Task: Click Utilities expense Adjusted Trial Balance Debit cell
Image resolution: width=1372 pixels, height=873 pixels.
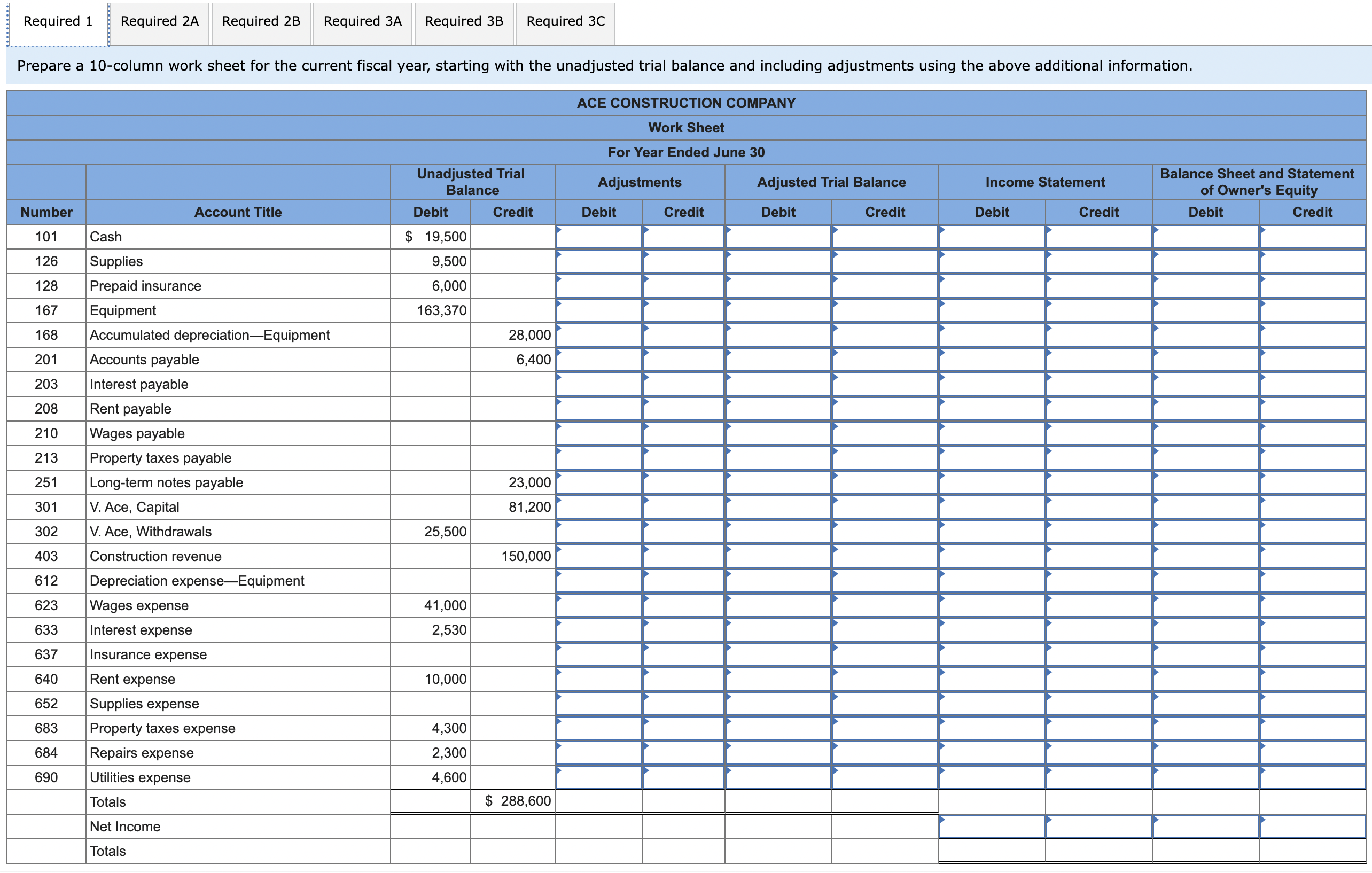Action: click(x=778, y=778)
